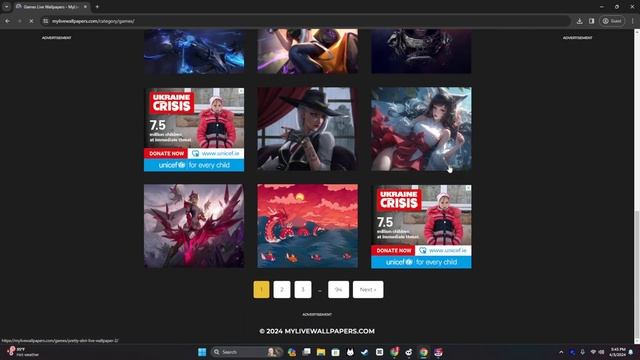
Task: Open the Chrome three-dot menu
Action: click(633, 21)
